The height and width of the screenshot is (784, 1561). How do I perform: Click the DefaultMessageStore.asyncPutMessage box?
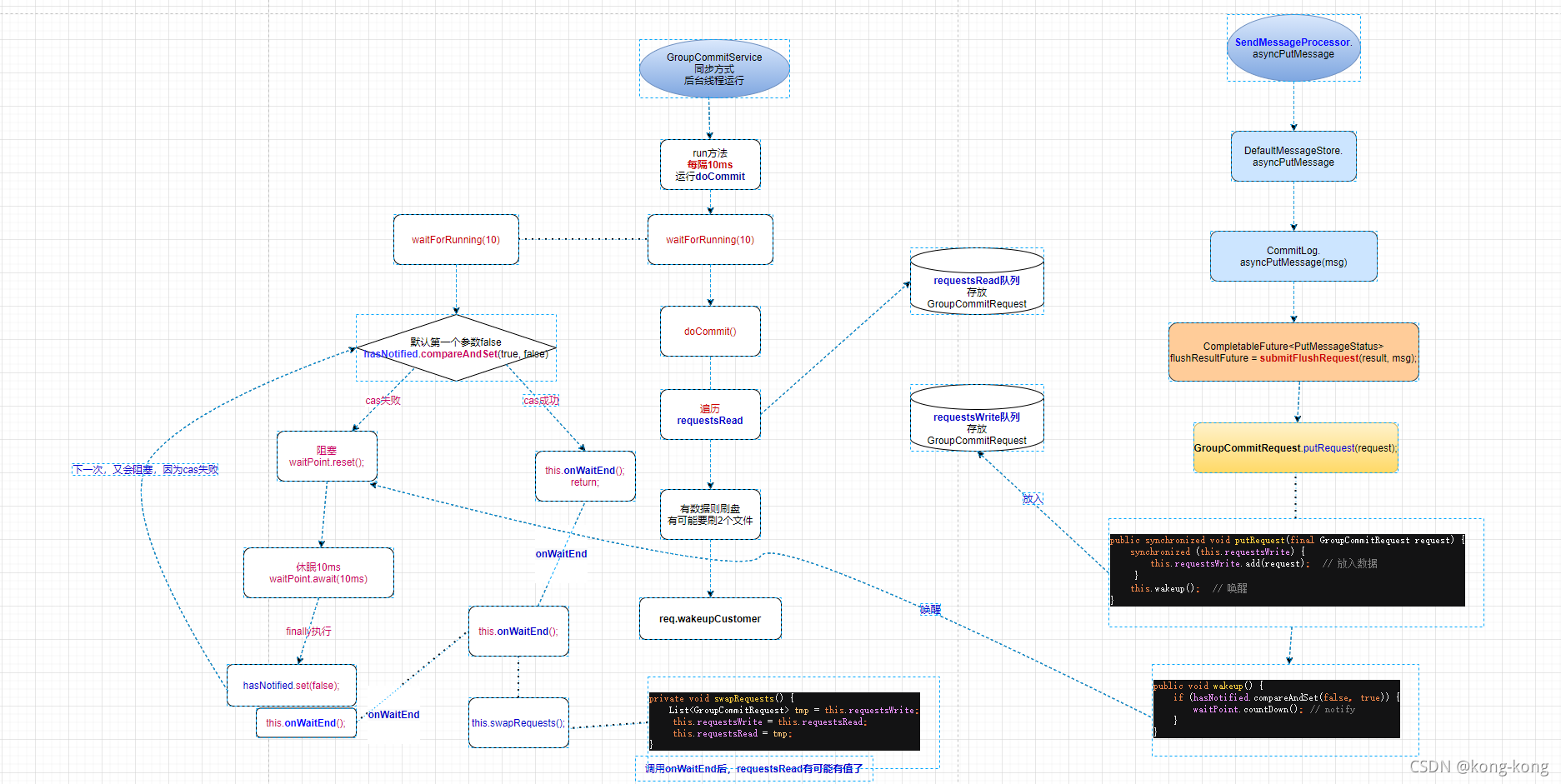coord(1293,157)
